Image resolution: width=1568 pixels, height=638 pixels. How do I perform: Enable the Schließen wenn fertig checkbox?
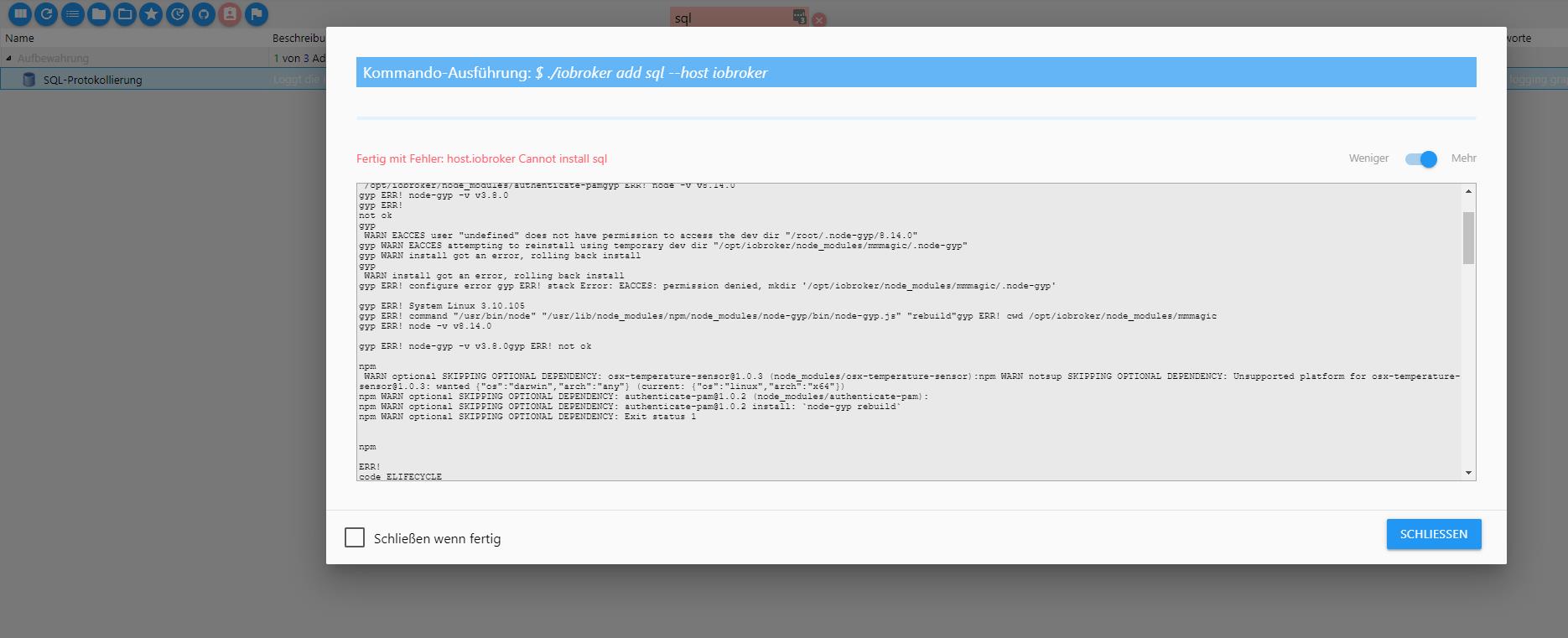pos(355,537)
